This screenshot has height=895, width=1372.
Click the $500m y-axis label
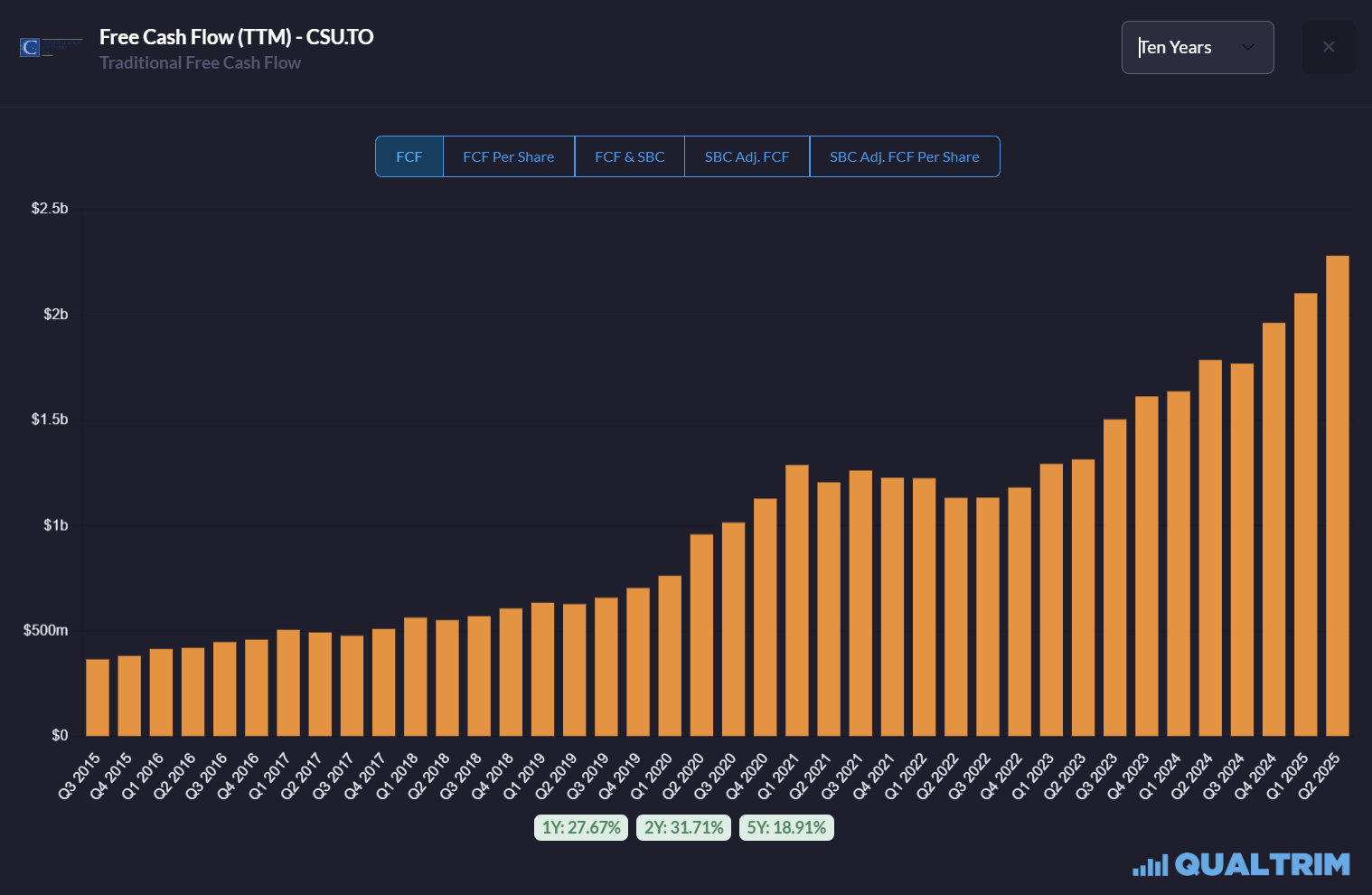[x=45, y=630]
